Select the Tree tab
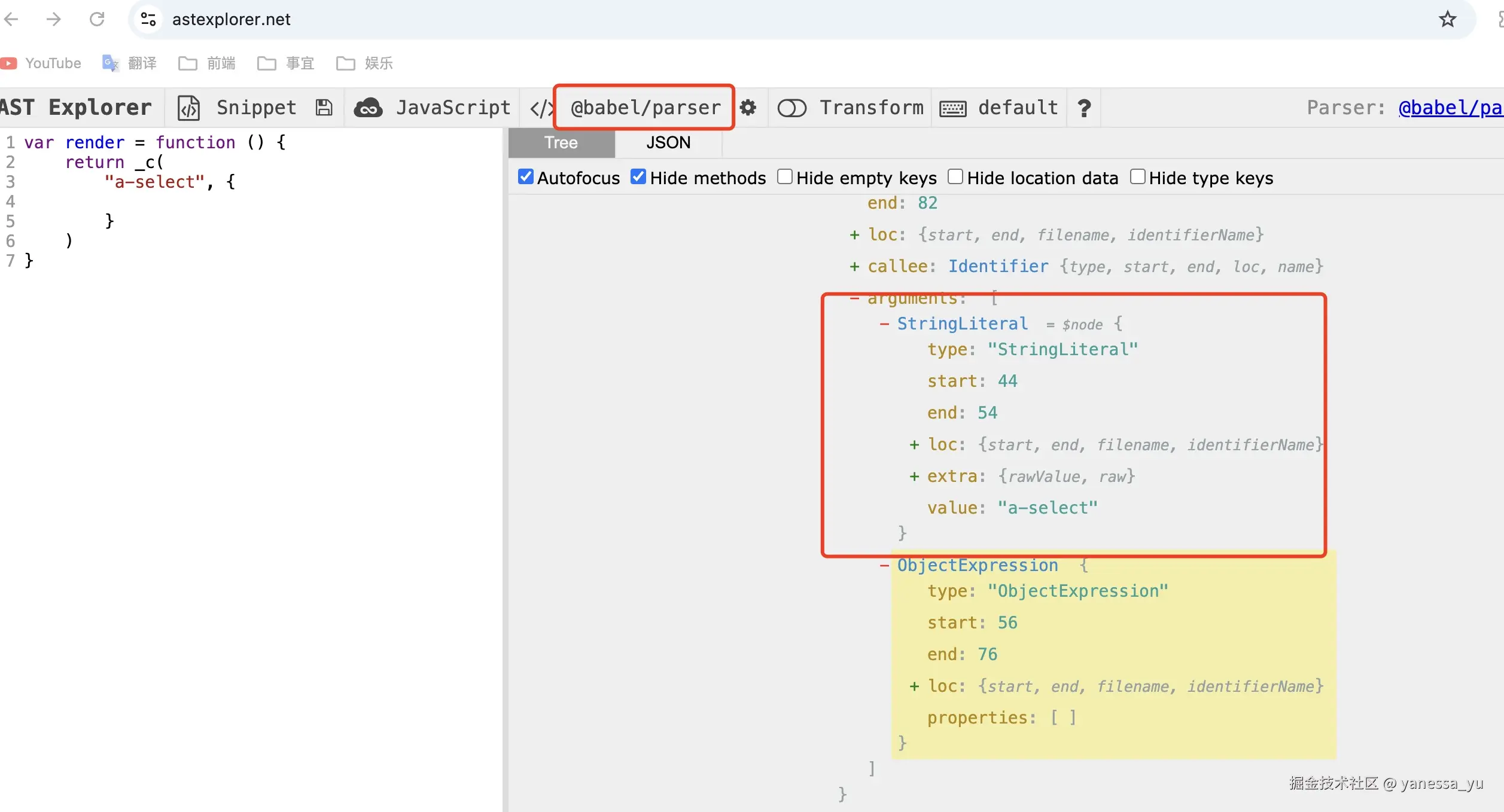The width and height of the screenshot is (1504, 812). pyautogui.click(x=561, y=143)
